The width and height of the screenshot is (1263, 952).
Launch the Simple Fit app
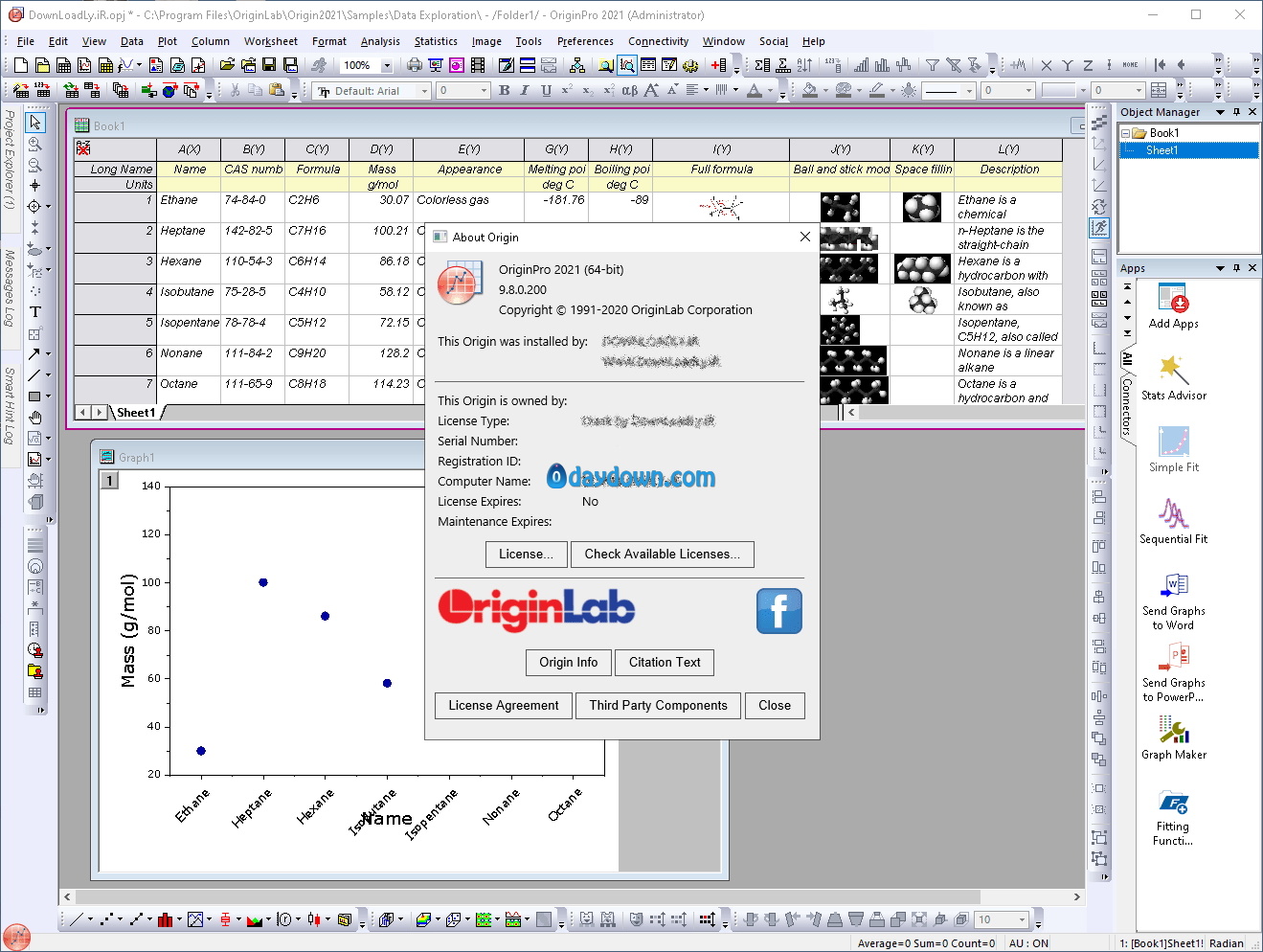point(1173,450)
